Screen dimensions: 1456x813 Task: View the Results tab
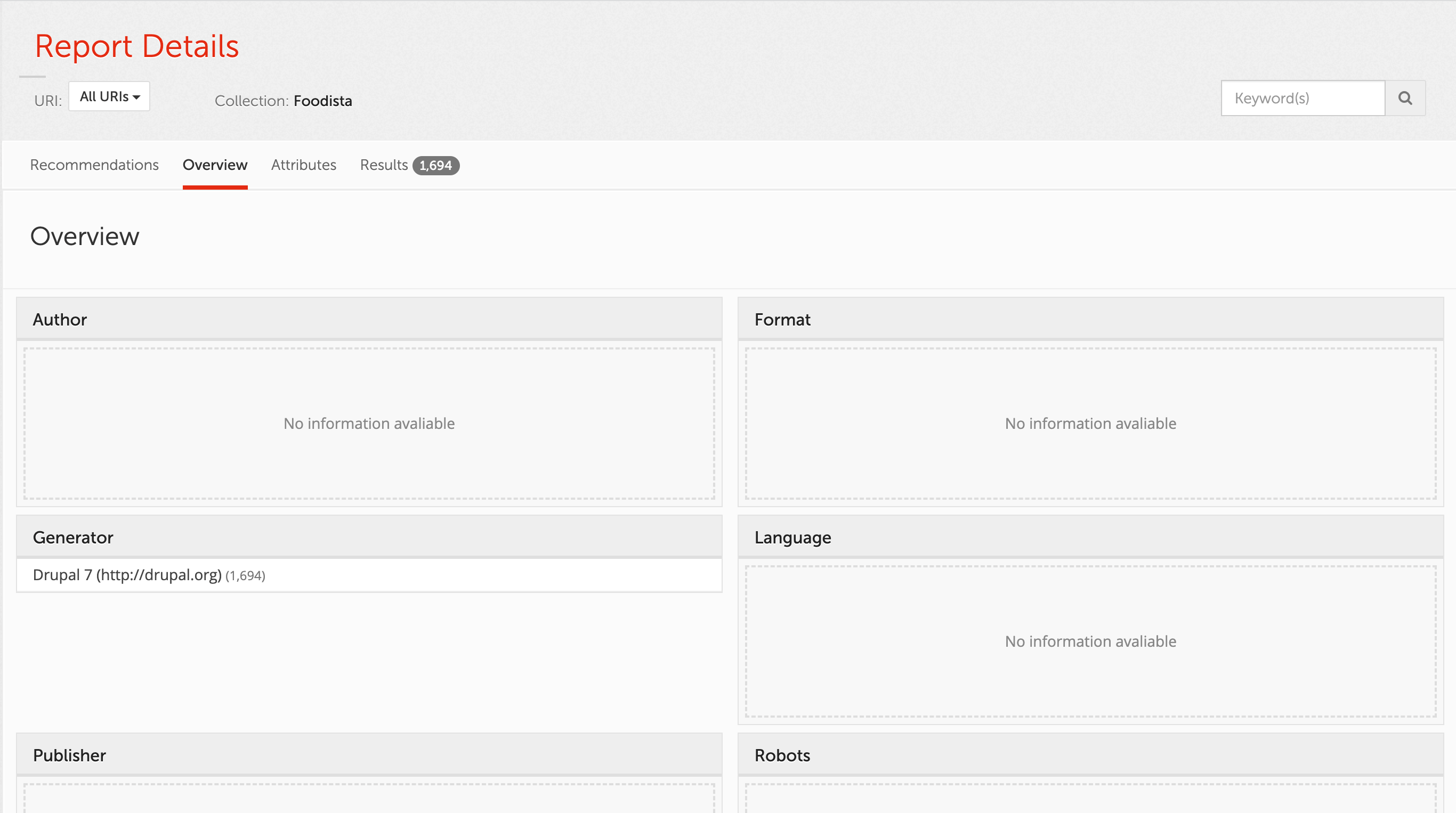coord(384,165)
